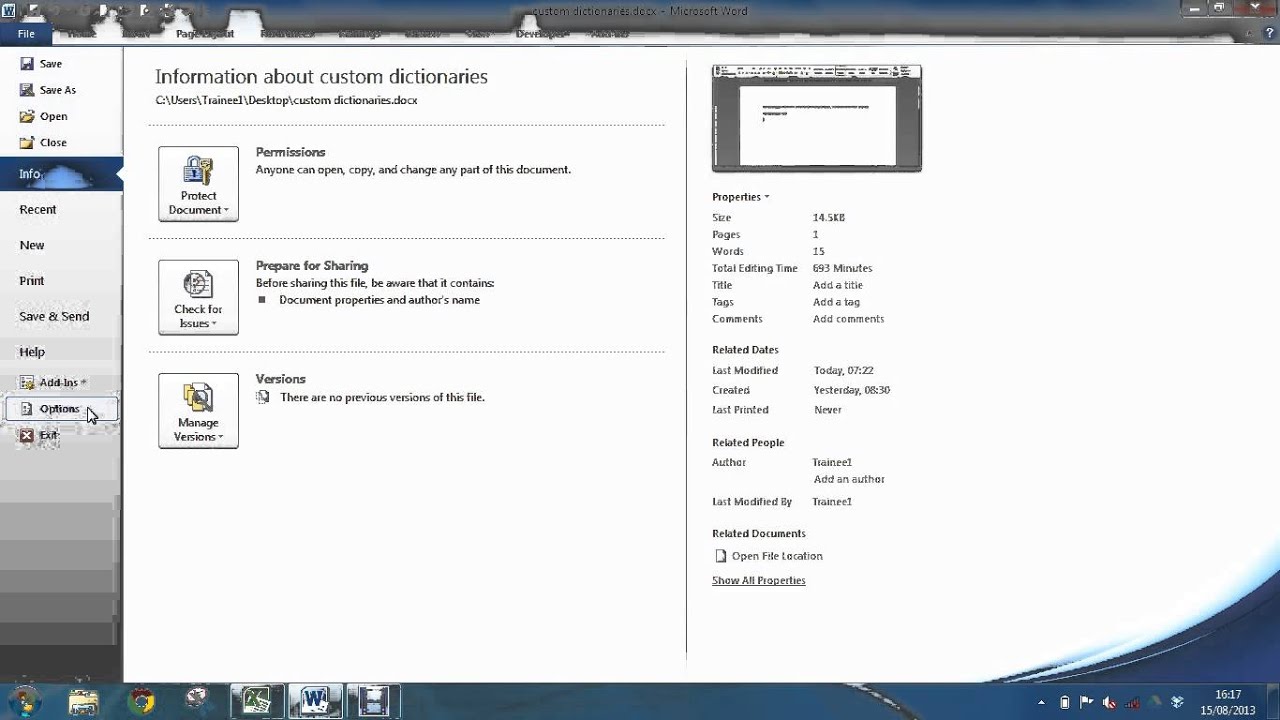Expand the Manage Versions menu
Image resolution: width=1280 pixels, height=720 pixels.
click(x=198, y=411)
